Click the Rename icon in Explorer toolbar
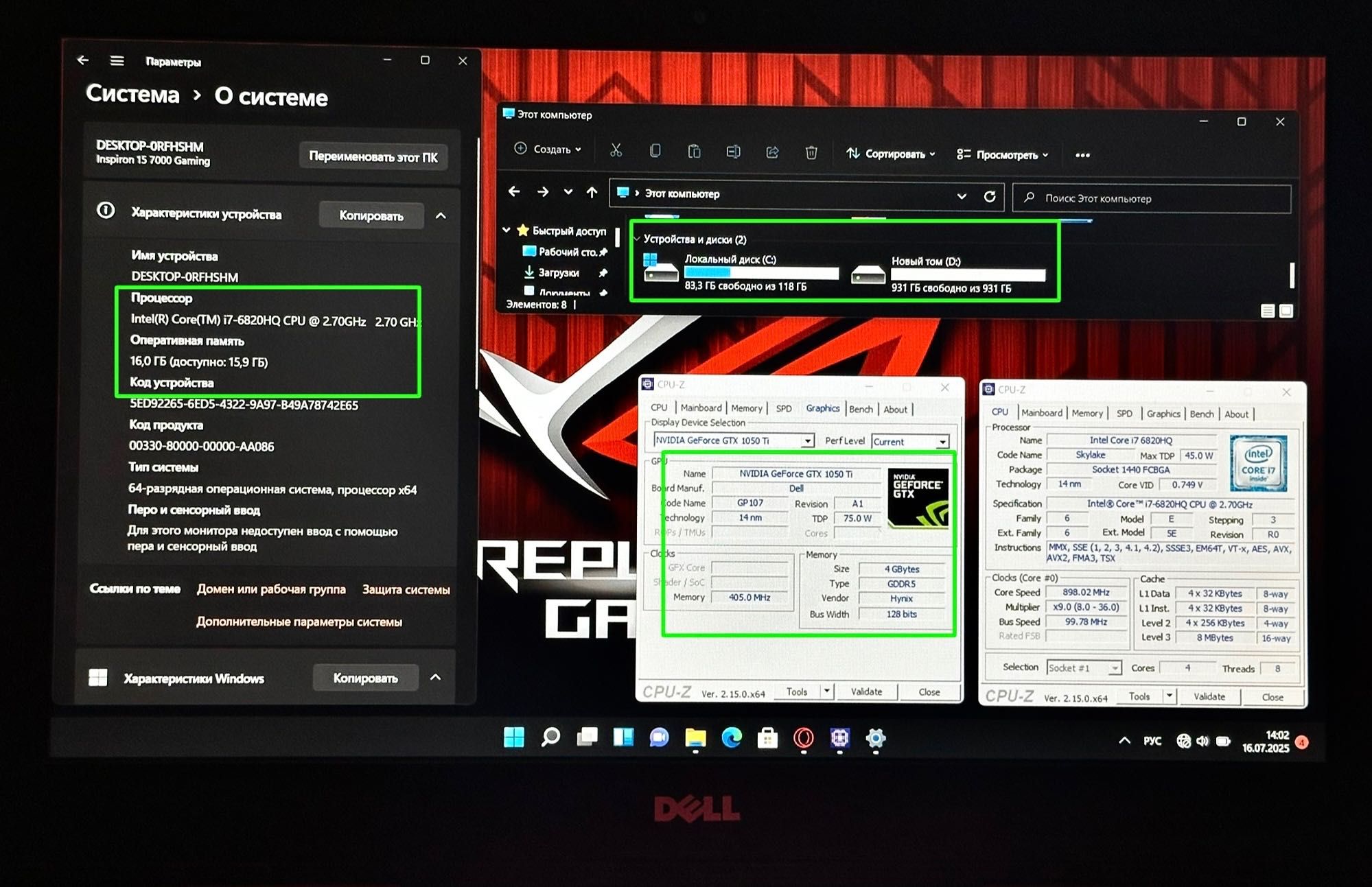 (733, 152)
